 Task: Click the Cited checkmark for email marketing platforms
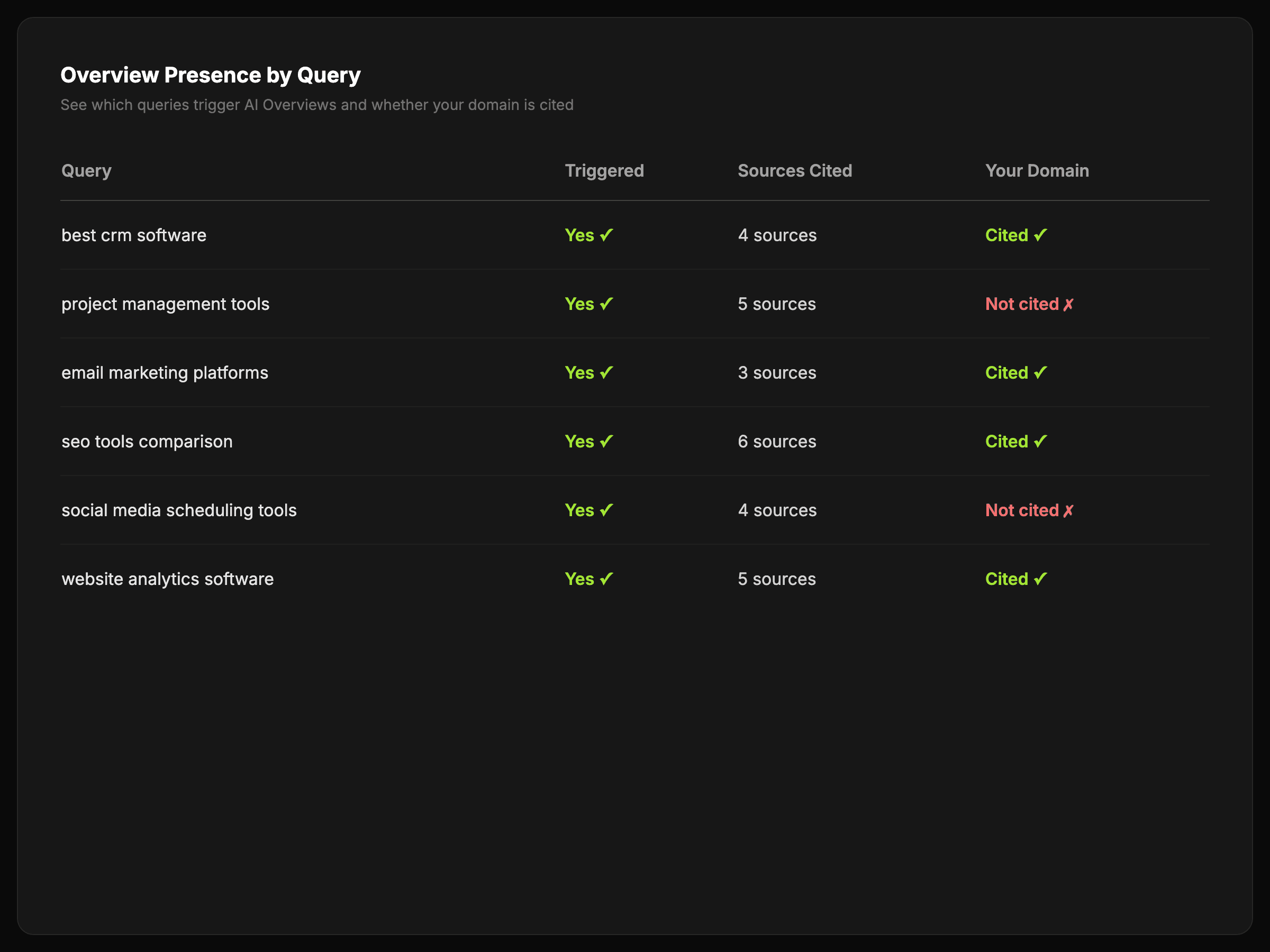(1040, 373)
